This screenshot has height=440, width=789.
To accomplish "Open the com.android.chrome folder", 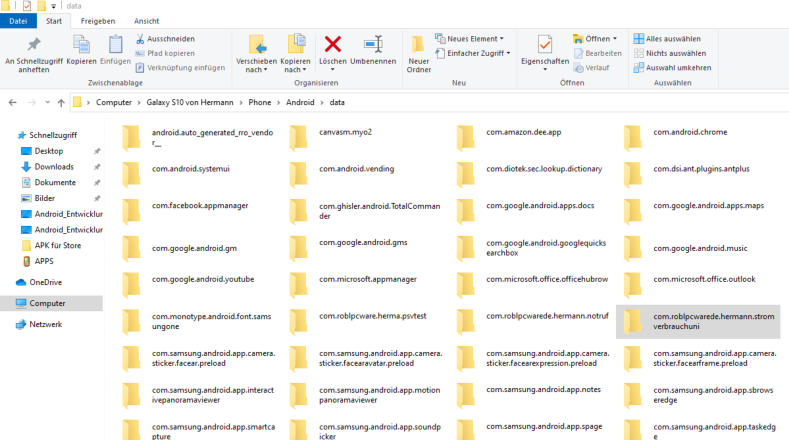I will (x=690, y=132).
